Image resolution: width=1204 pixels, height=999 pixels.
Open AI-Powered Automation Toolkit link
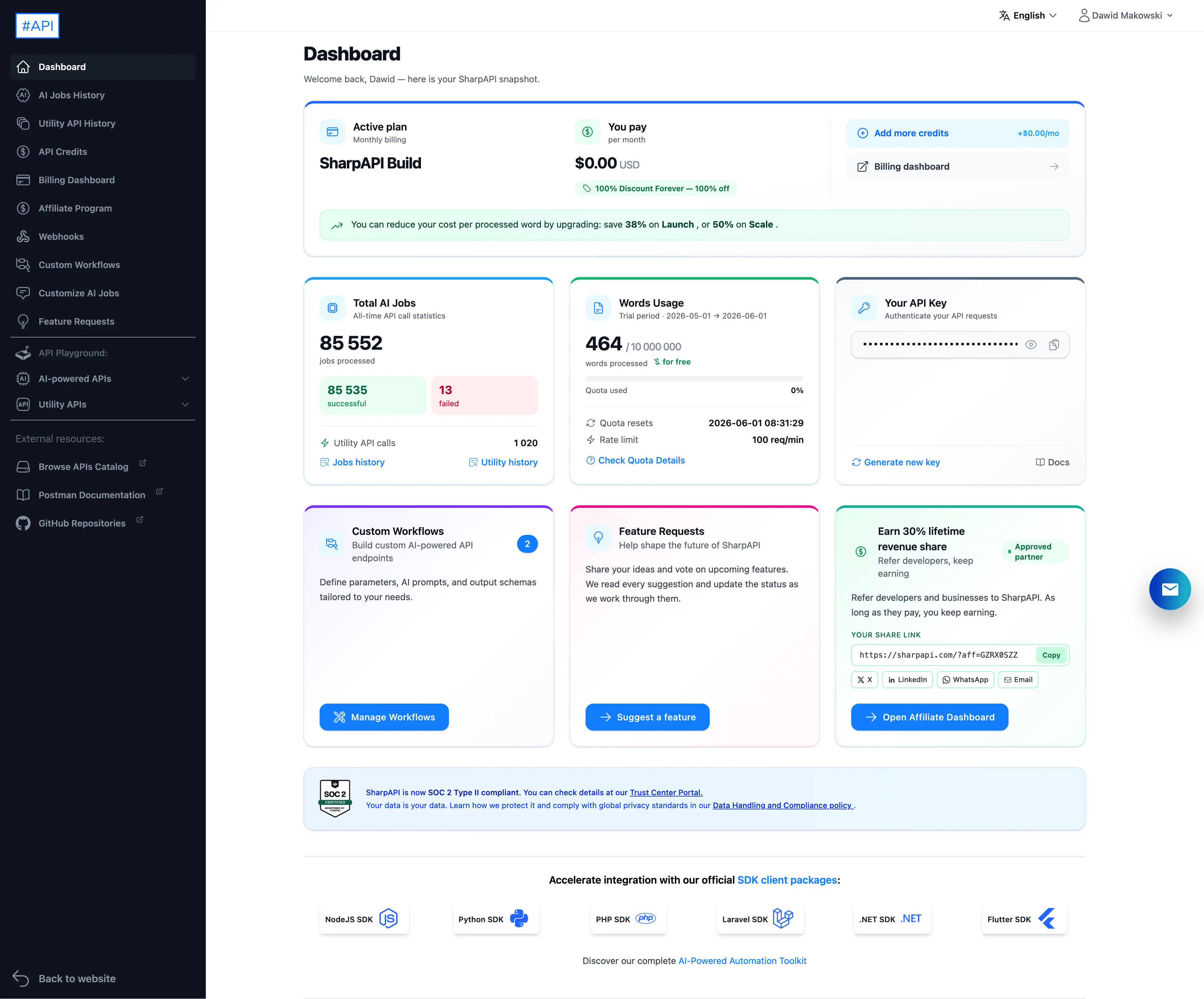pyautogui.click(x=742, y=961)
